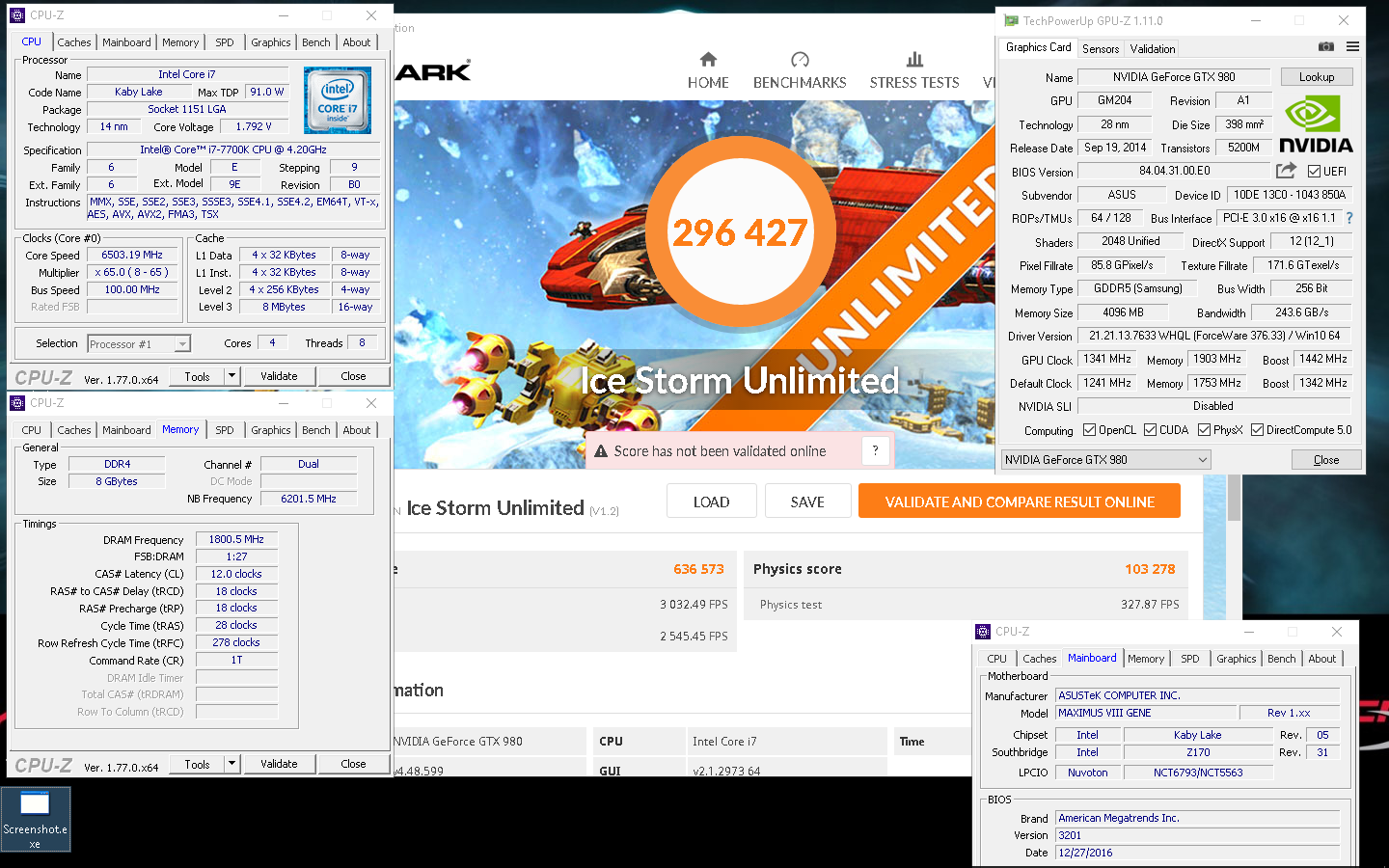The width and height of the screenshot is (1389, 868).
Task: Toggle the OpenCL checkbox
Action: tap(1089, 430)
